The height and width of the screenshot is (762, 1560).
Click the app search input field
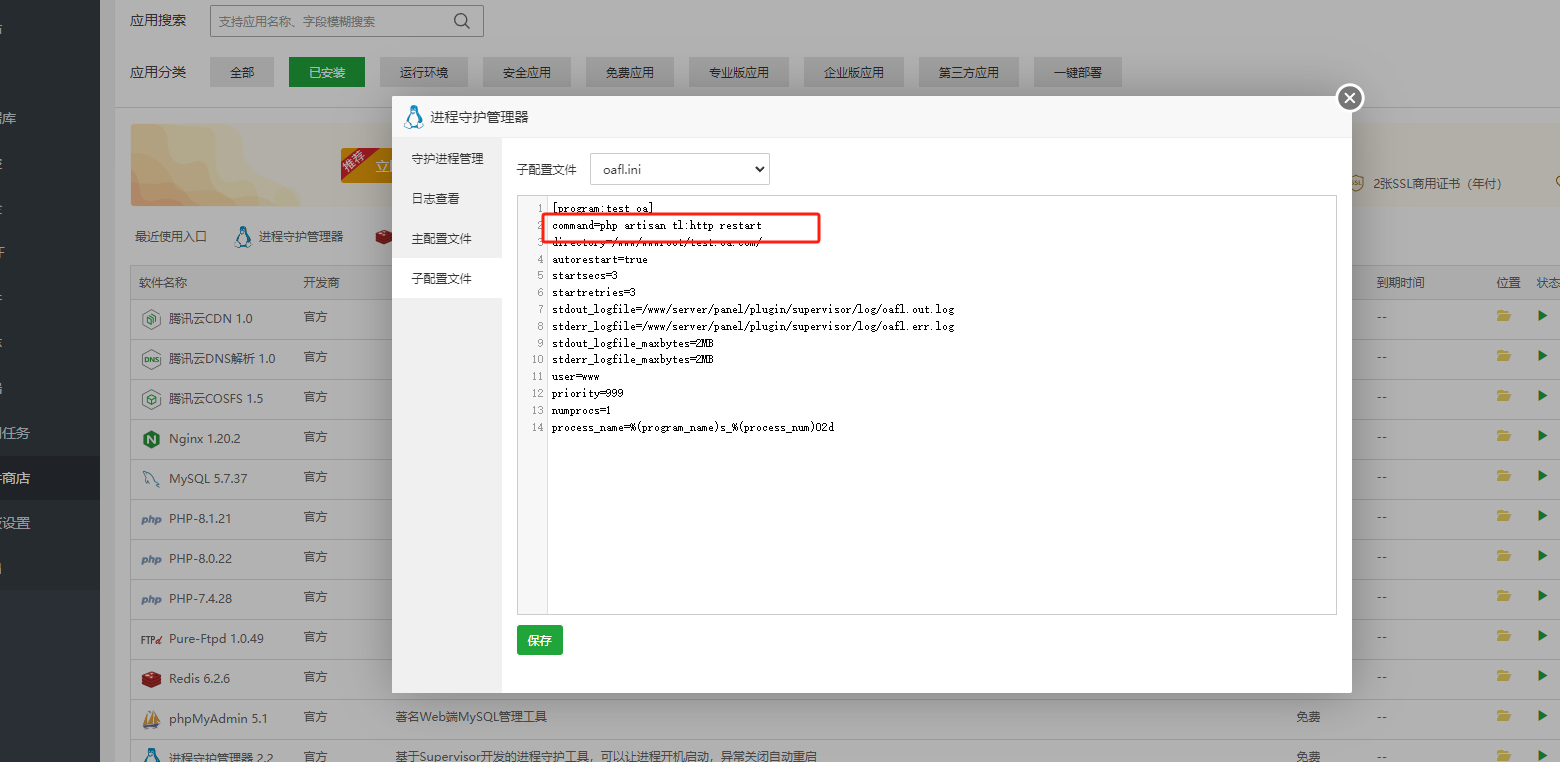coord(330,21)
